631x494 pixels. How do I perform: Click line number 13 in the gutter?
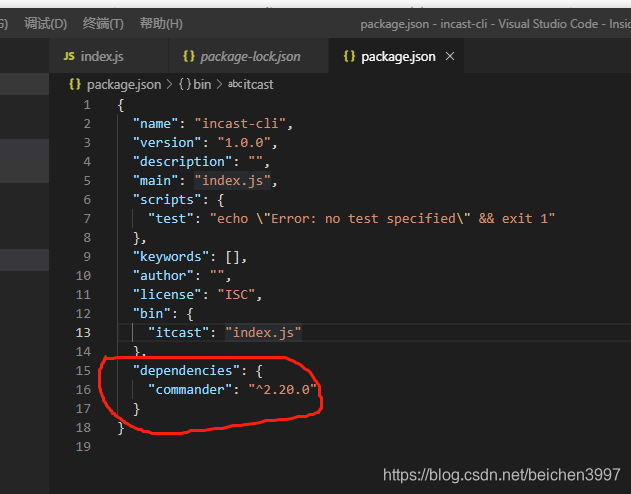[x=83, y=333]
